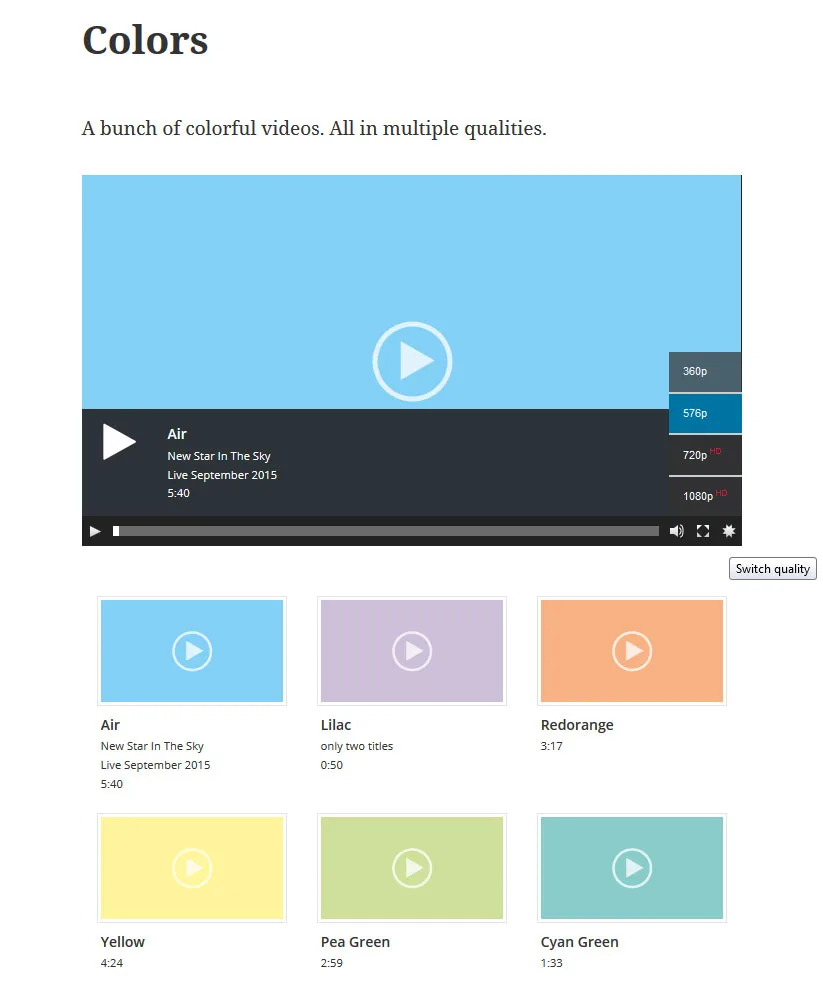
Task: Click play circle on Cyan Green thumbnail
Action: pos(632,868)
